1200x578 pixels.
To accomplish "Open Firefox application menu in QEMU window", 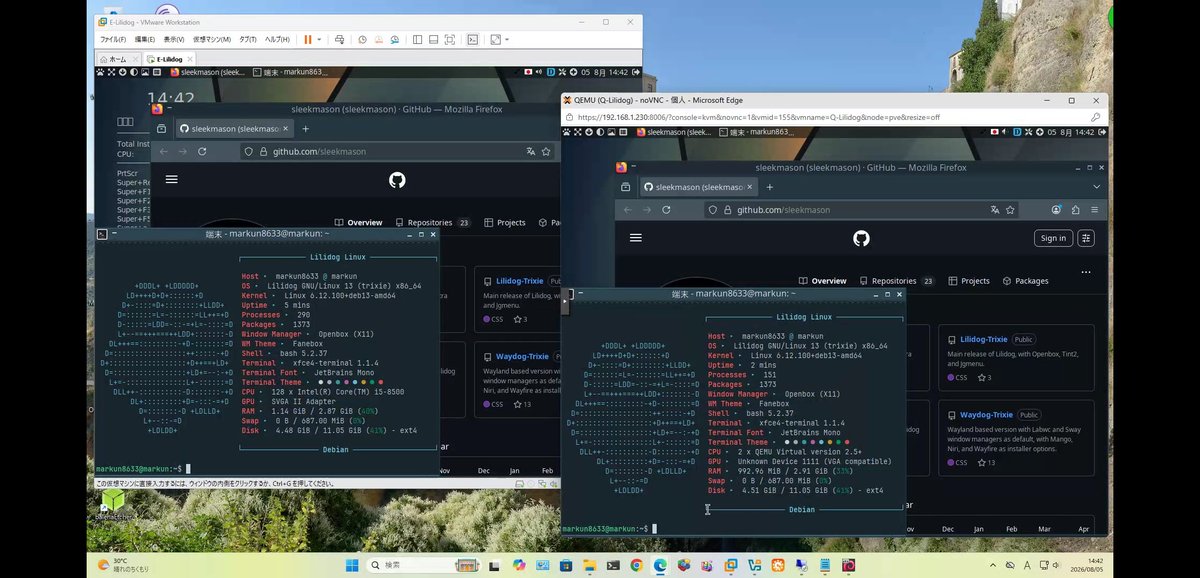I will coord(1094,210).
